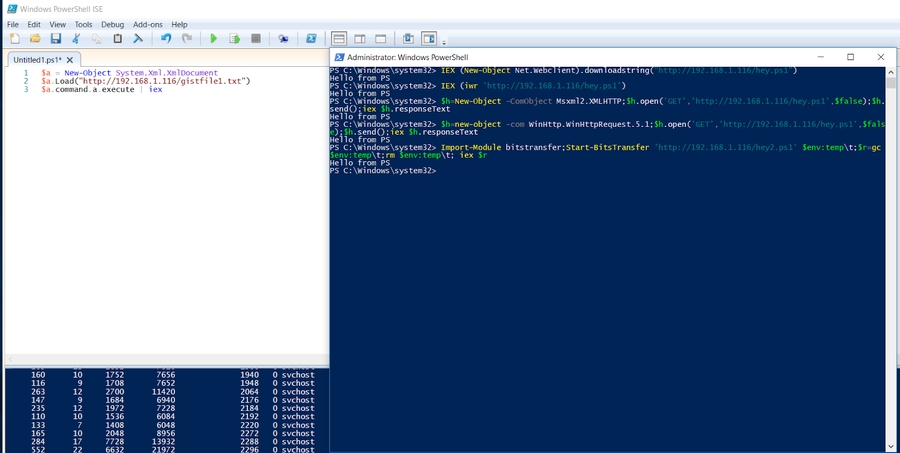
Task: Save the script using the floppy disk icon
Action: (56, 39)
